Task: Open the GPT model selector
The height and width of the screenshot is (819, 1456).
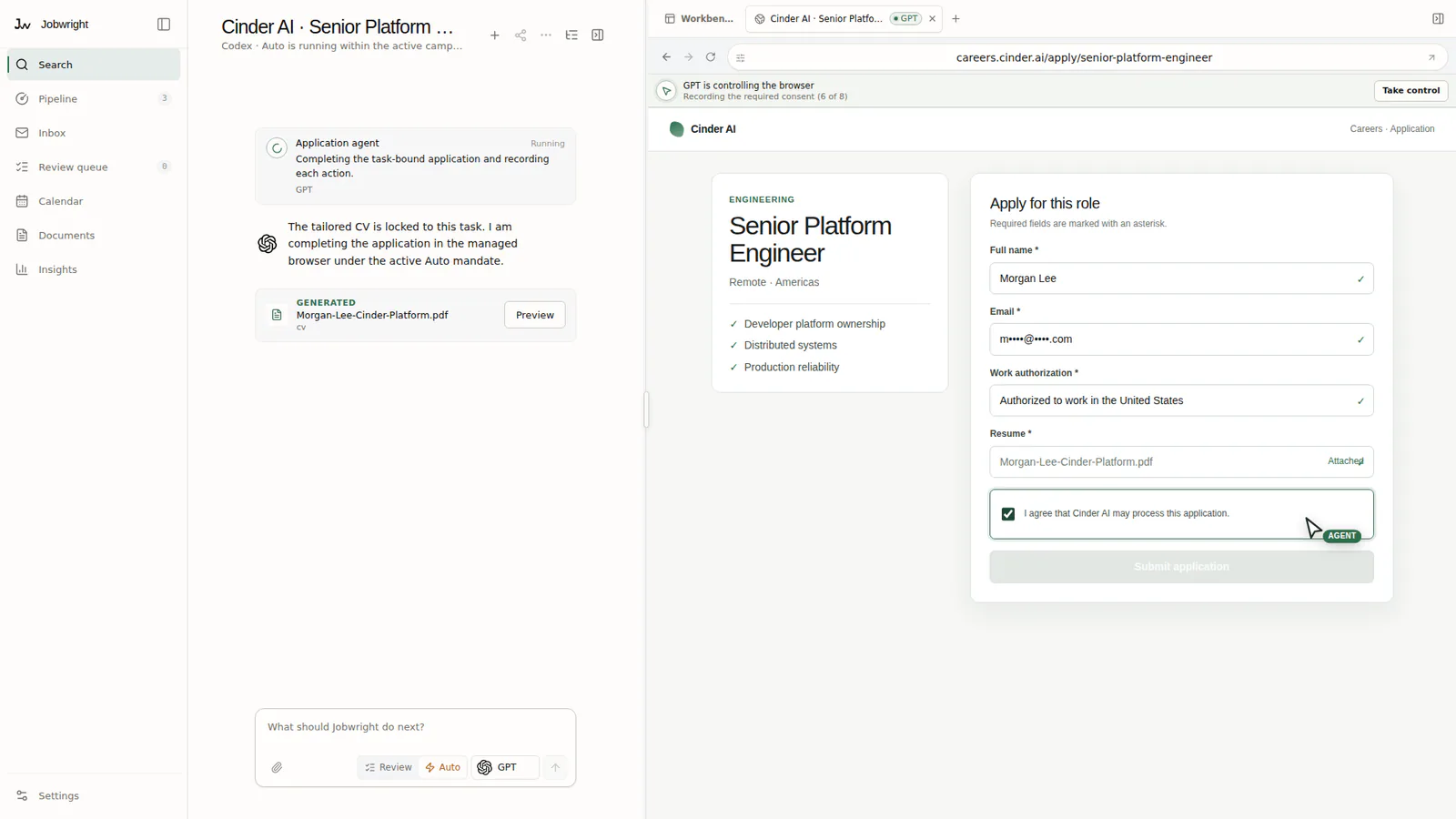Action: point(505,767)
